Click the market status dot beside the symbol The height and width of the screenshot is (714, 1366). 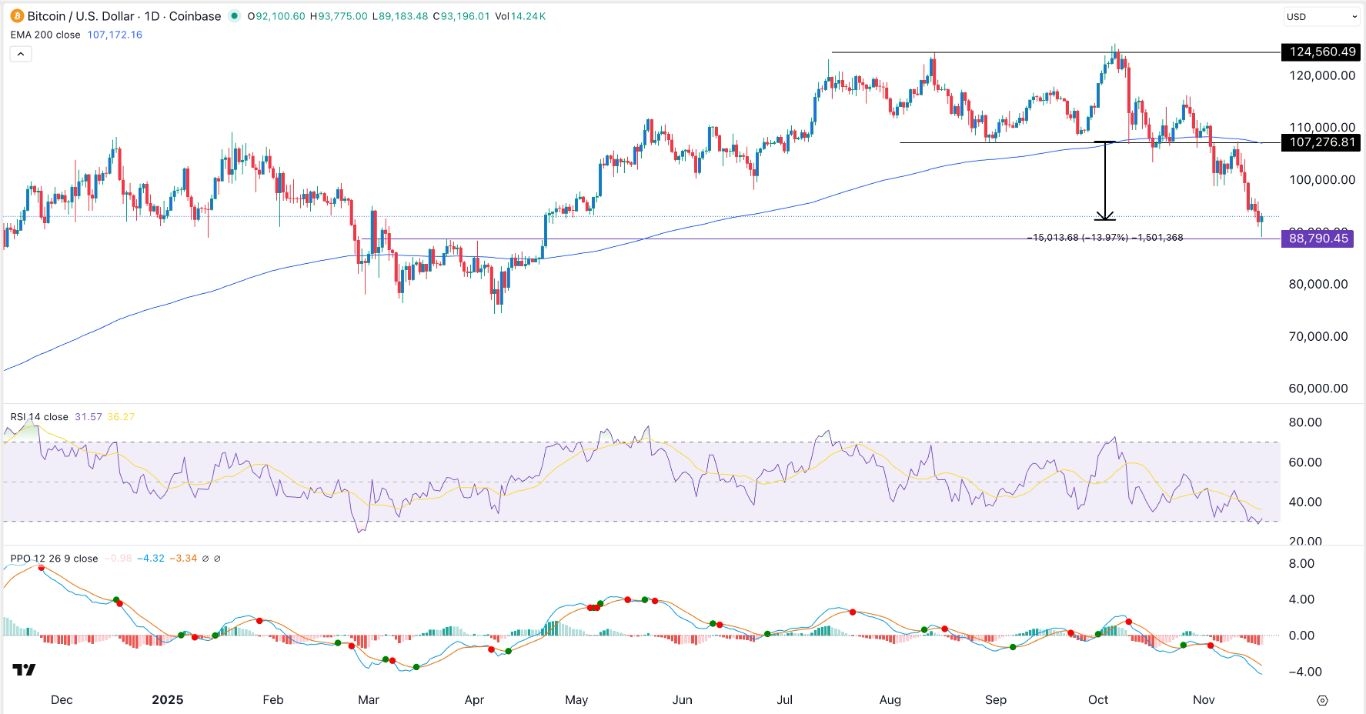tap(234, 16)
